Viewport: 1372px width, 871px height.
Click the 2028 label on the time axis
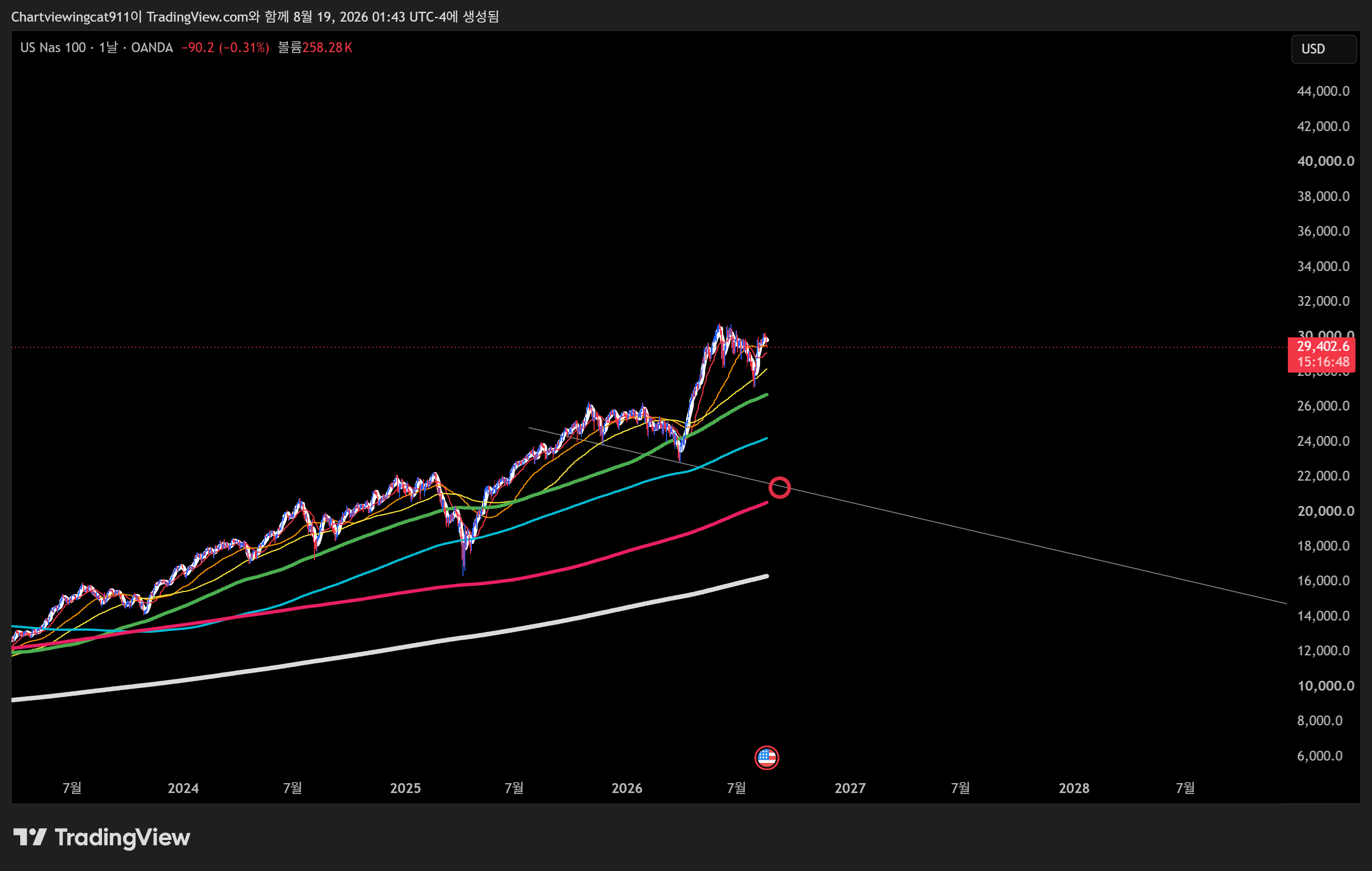1074,788
